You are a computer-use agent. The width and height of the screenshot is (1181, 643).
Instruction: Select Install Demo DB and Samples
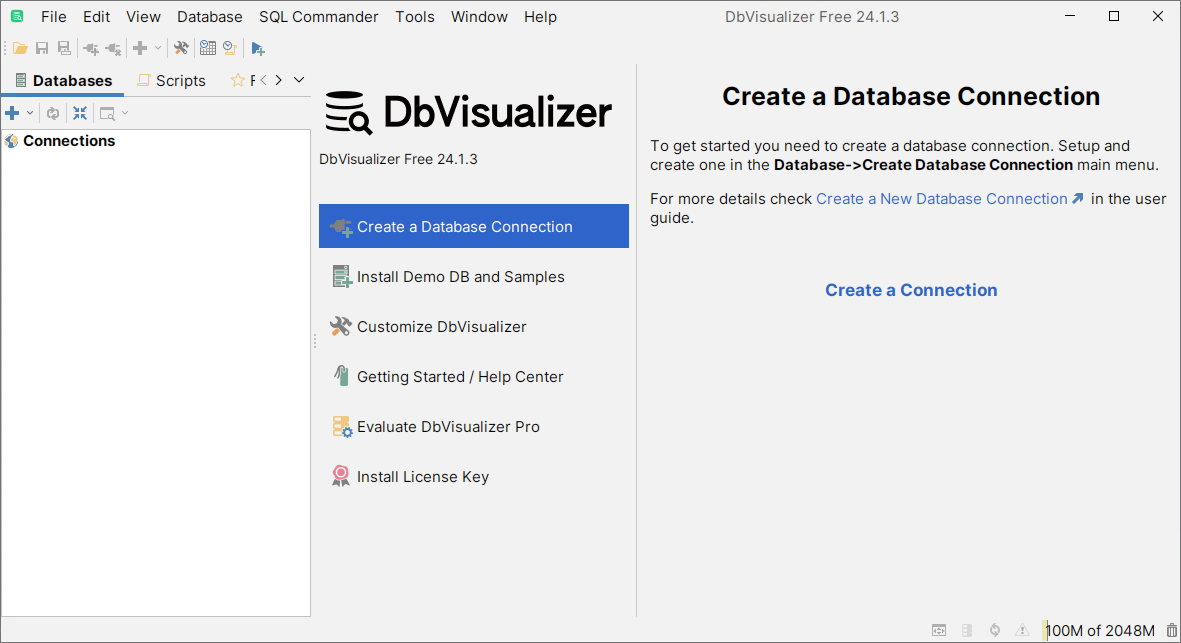(474, 276)
